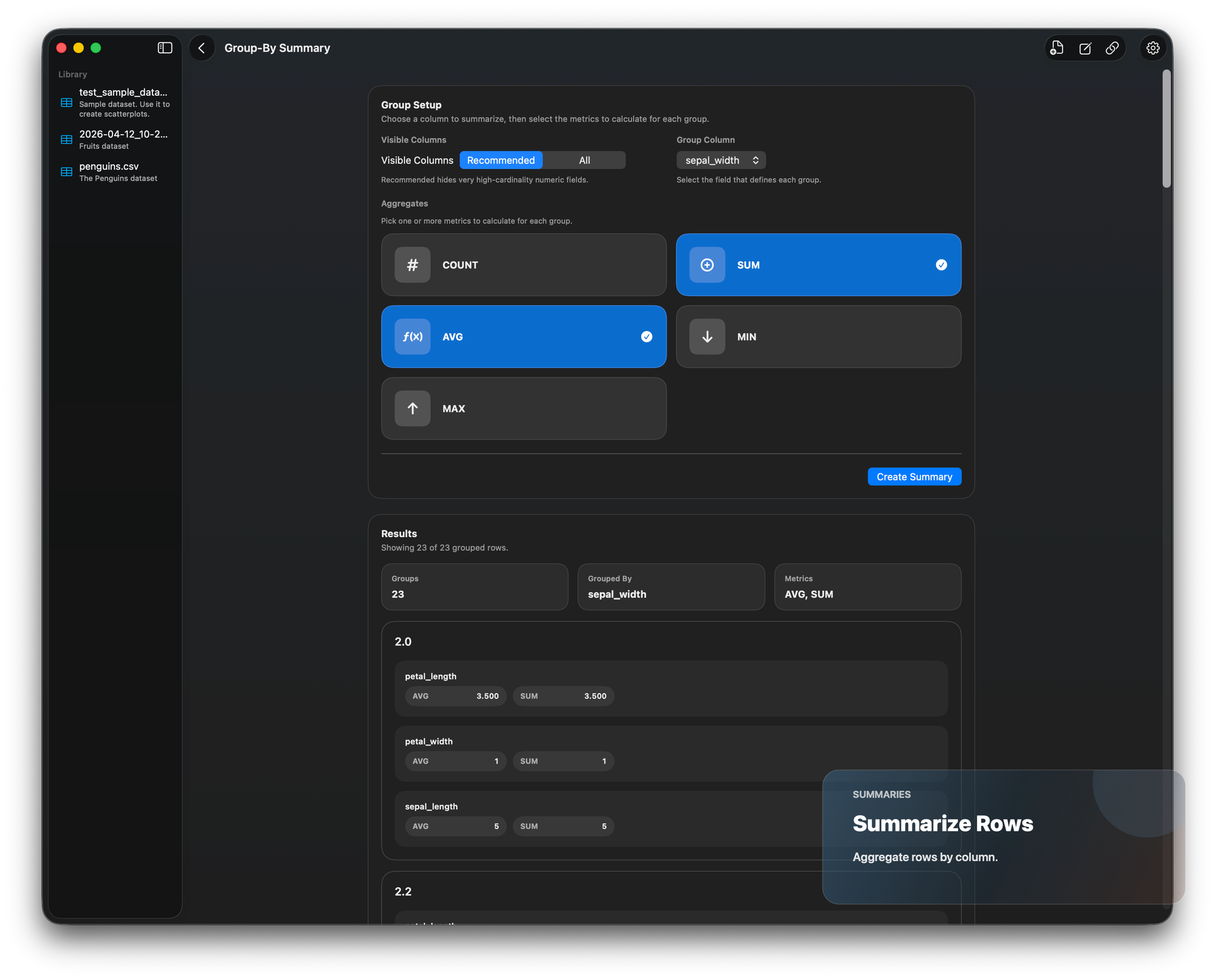Click the back chevron button
This screenshot has height=980, width=1215.
pos(202,48)
